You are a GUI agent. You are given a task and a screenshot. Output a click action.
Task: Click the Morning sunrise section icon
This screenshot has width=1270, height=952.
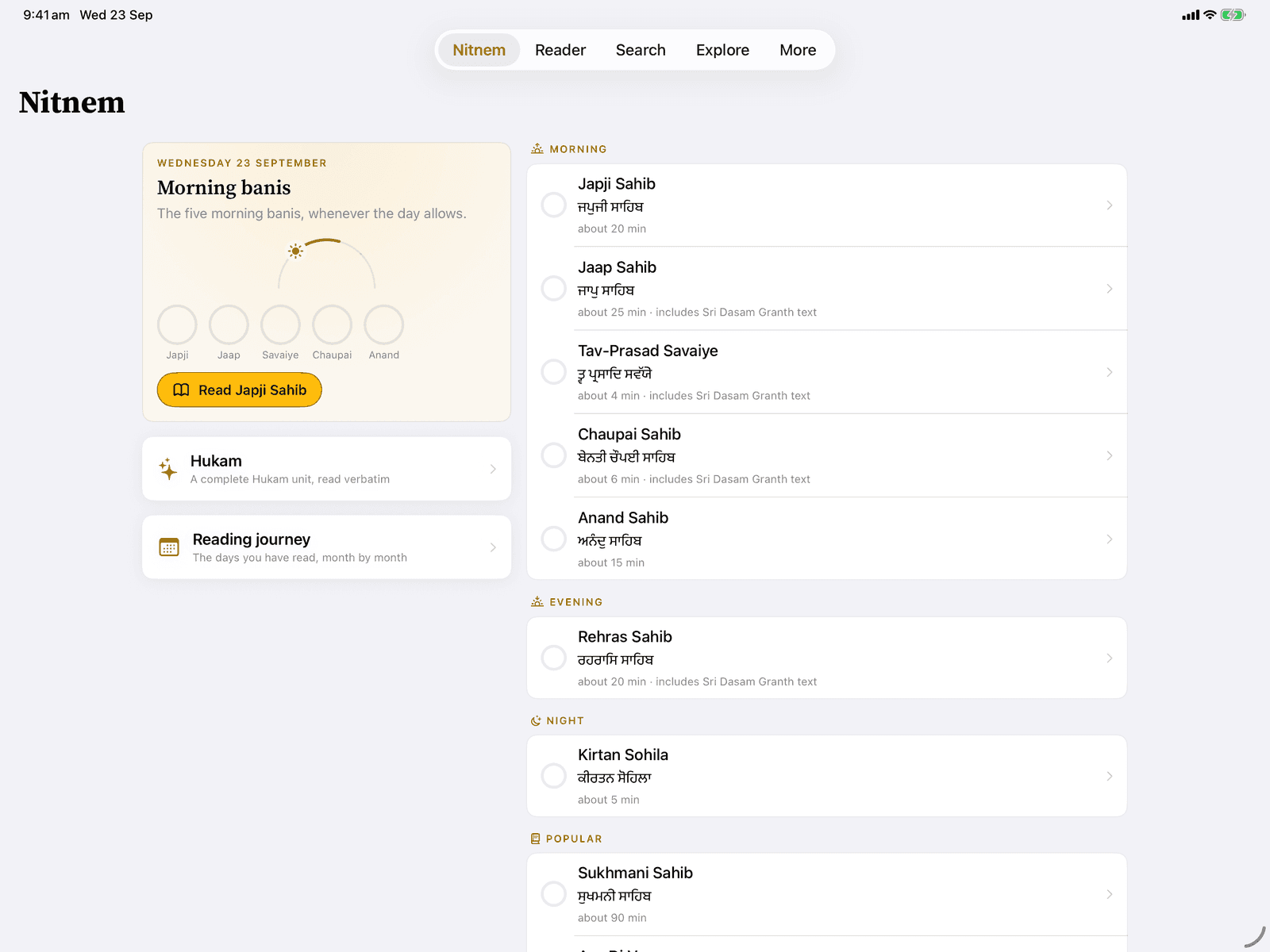537,148
